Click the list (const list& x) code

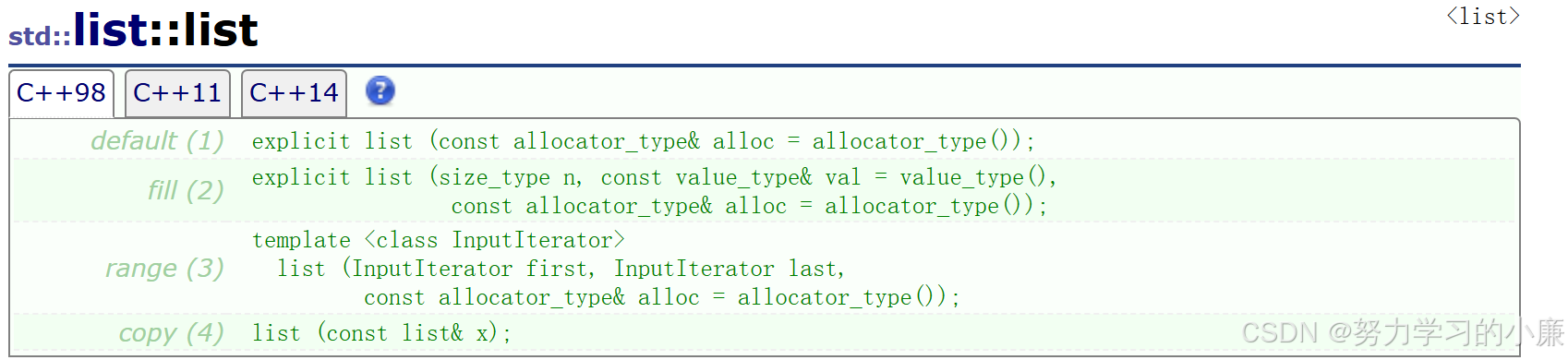tap(381, 333)
